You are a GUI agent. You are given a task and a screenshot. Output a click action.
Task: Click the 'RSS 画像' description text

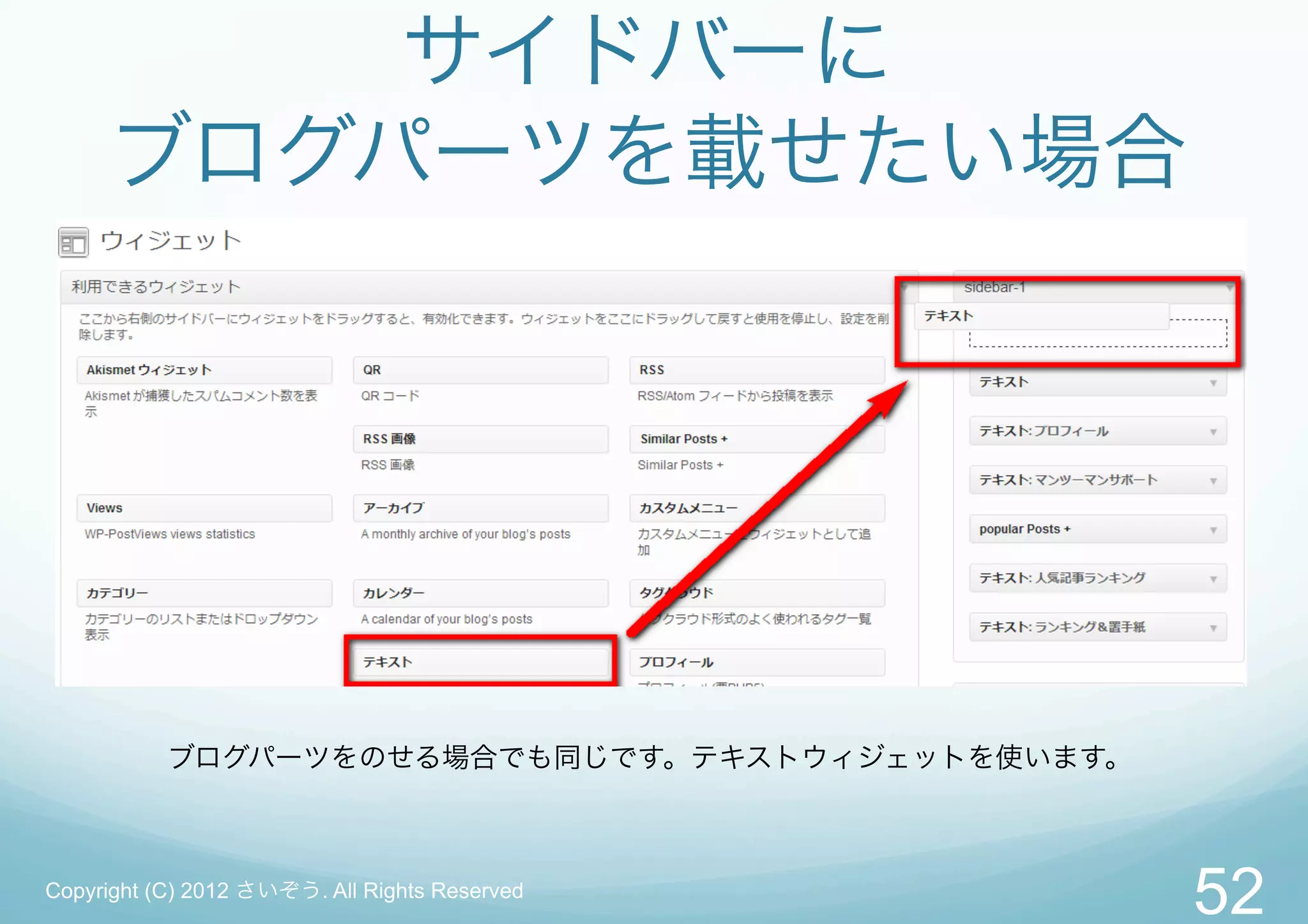coord(388,465)
